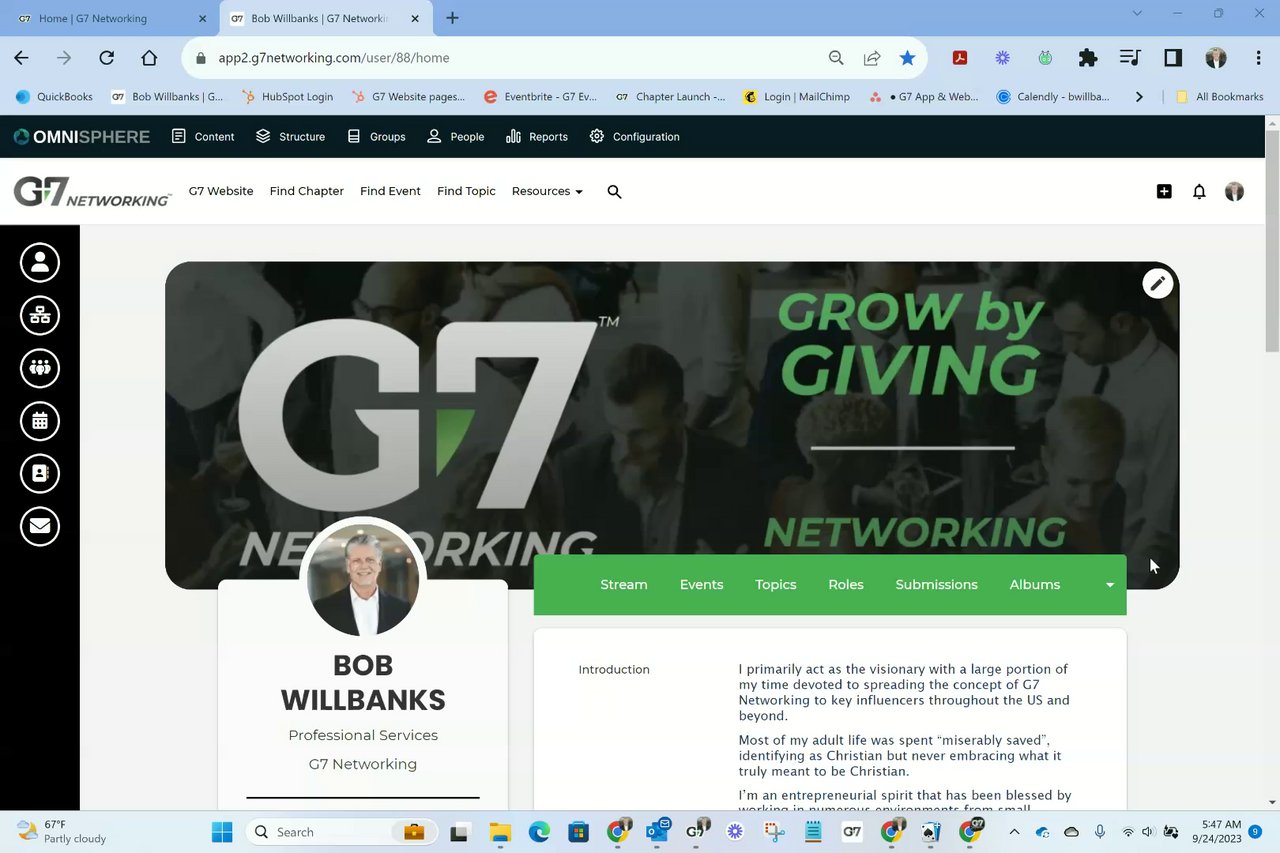Open the Windows Start menu
Viewport: 1280px width, 853px height.
coord(222,832)
